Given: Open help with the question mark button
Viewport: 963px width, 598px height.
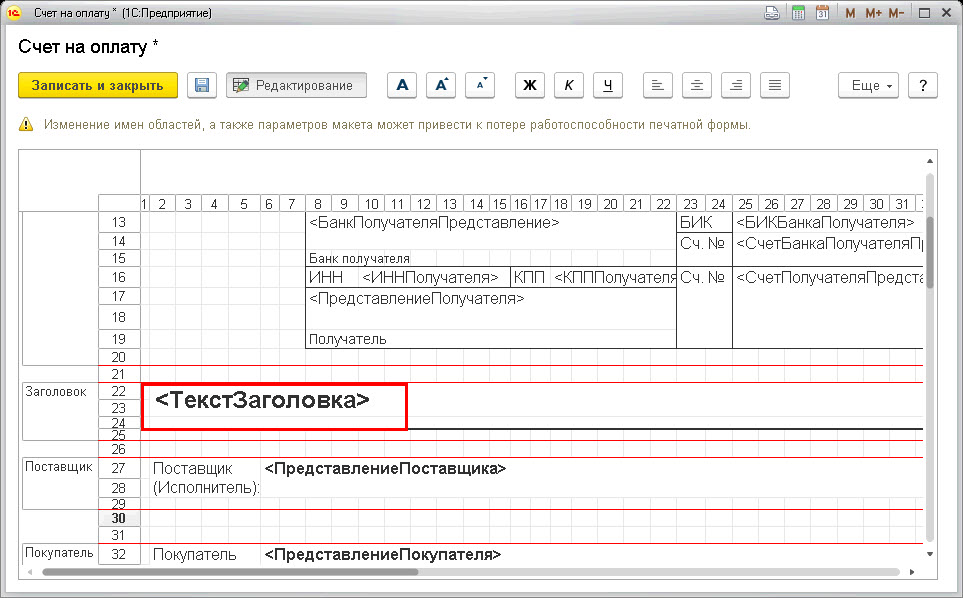Looking at the screenshot, I should tap(923, 85).
